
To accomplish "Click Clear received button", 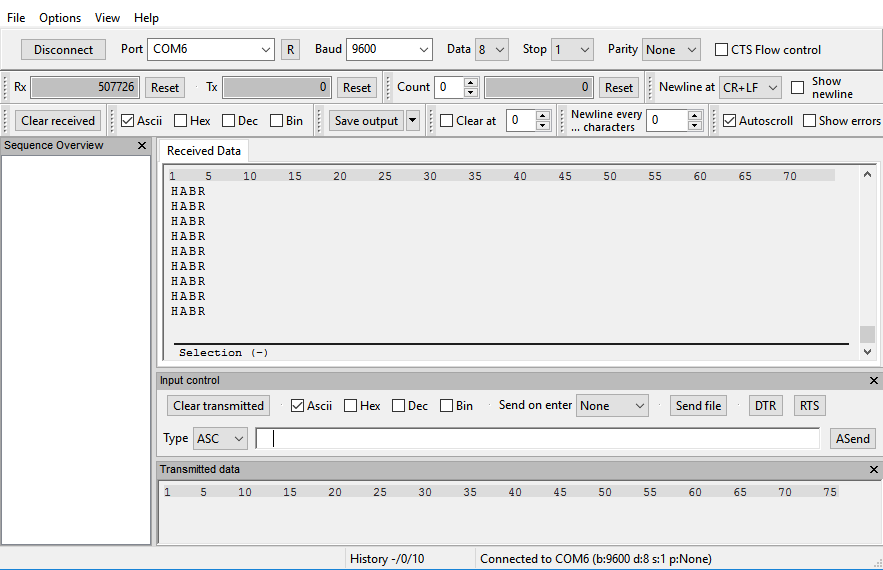I will tap(58, 121).
